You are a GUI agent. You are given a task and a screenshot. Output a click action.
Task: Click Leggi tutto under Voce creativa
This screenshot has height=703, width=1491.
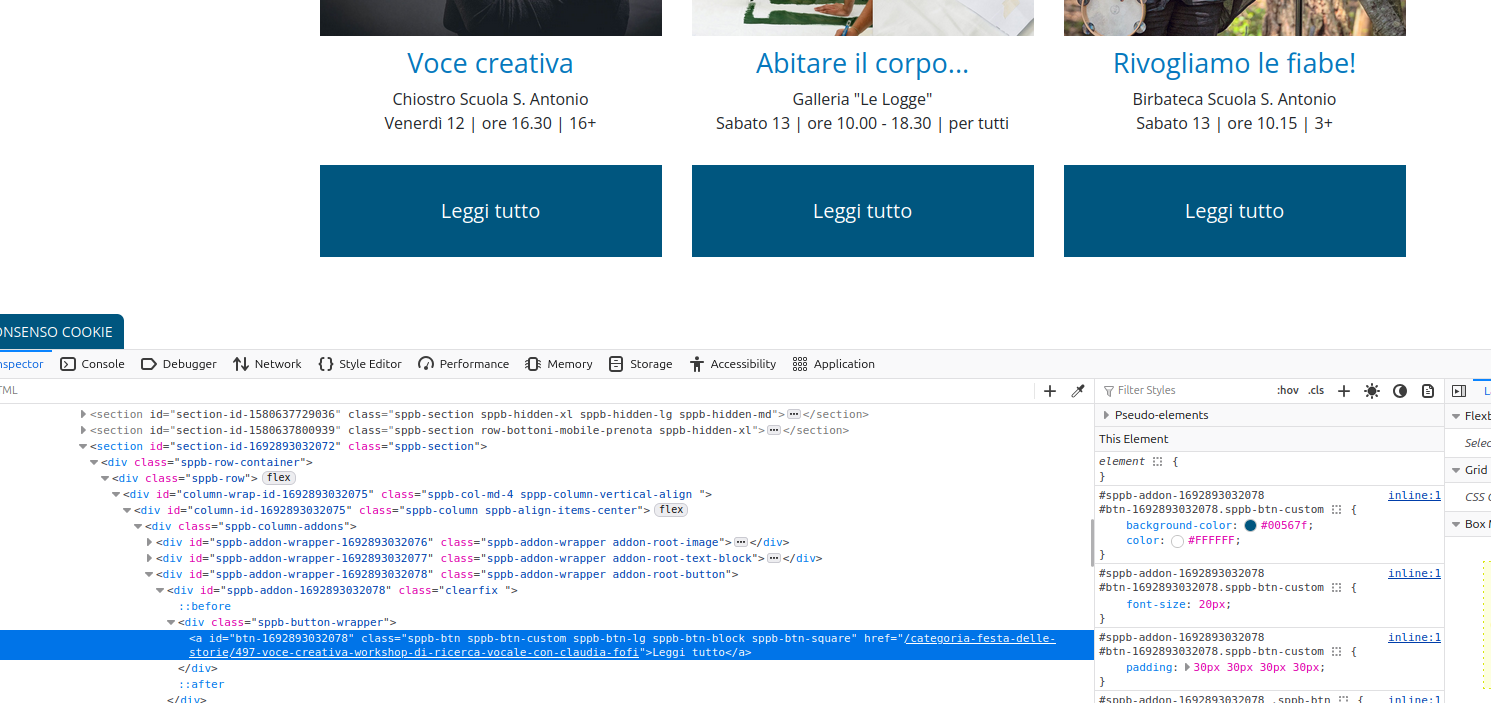tap(490, 211)
